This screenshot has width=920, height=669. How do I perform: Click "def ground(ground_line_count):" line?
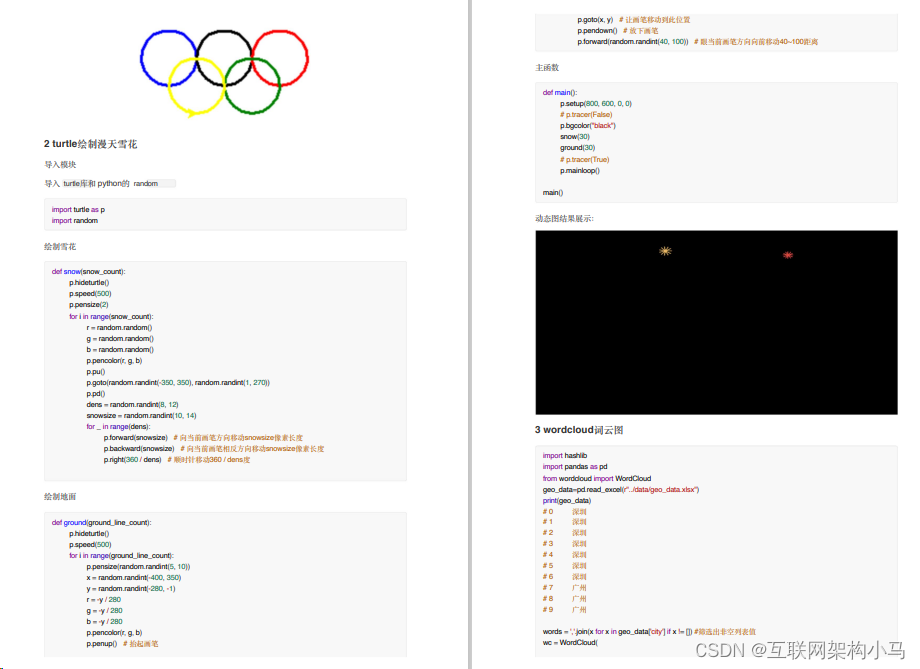pos(101,522)
